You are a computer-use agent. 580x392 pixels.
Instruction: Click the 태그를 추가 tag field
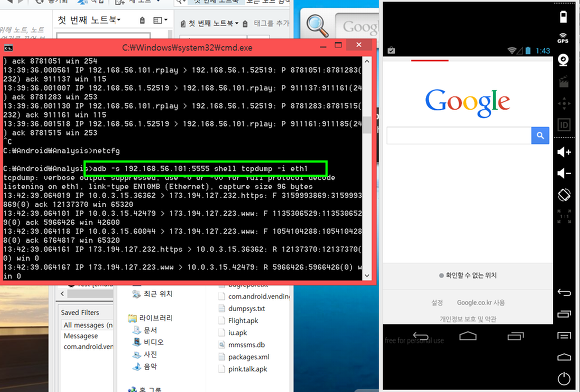pos(271,23)
